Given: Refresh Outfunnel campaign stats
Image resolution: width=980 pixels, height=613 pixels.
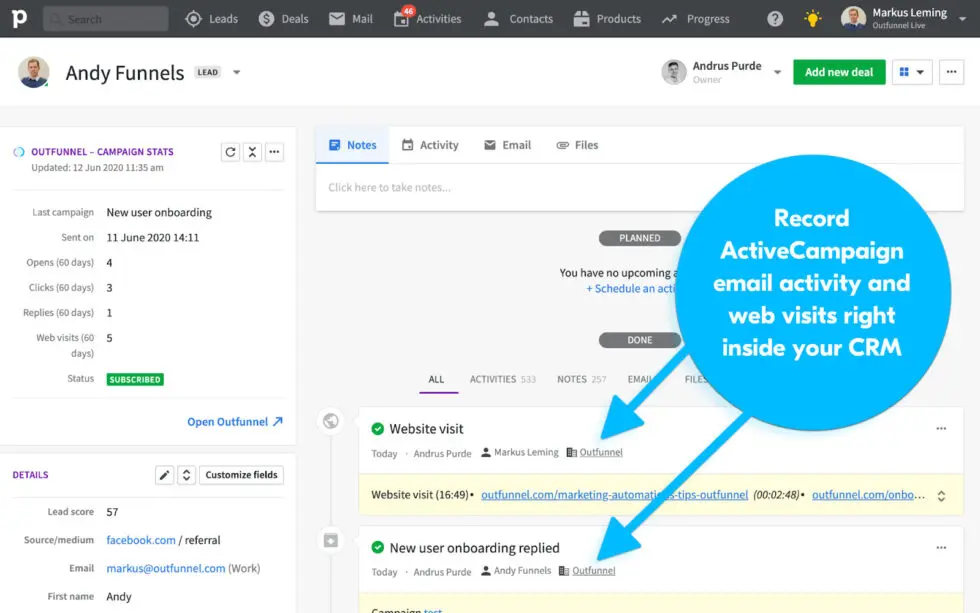Looking at the screenshot, I should (x=230, y=152).
